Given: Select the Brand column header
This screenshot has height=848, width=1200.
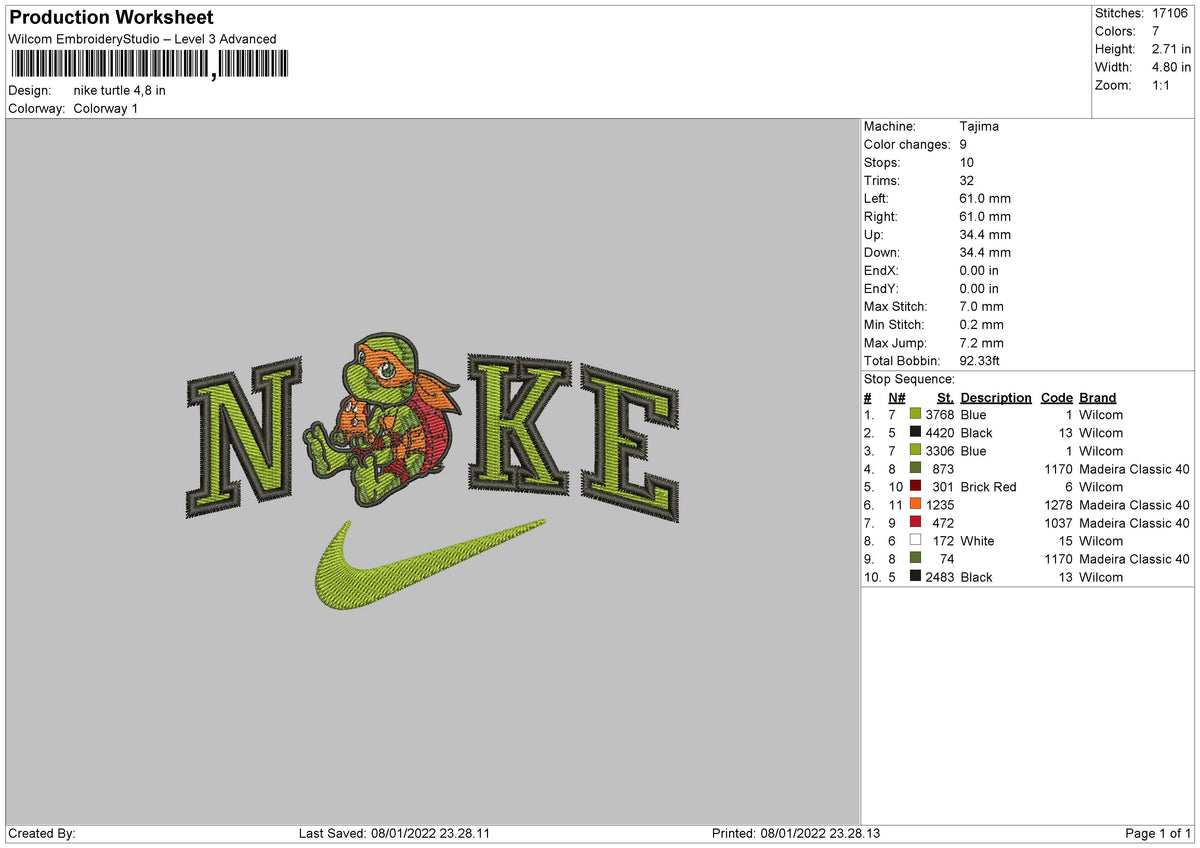Looking at the screenshot, I should pos(1097,397).
